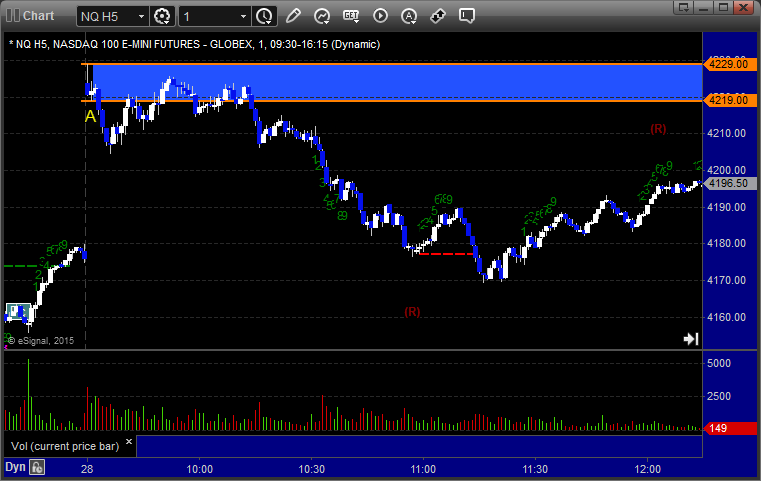Viewport: 761px width, 481px height.
Task: Click the symbol link arrows icon
Action: coord(438,16)
